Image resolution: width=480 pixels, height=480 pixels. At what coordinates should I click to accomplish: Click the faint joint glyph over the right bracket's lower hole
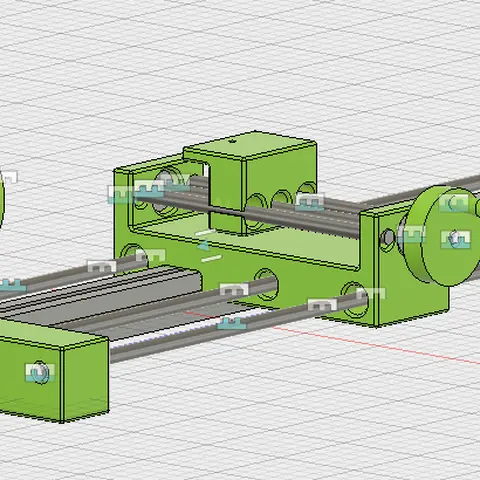[x=371, y=293]
